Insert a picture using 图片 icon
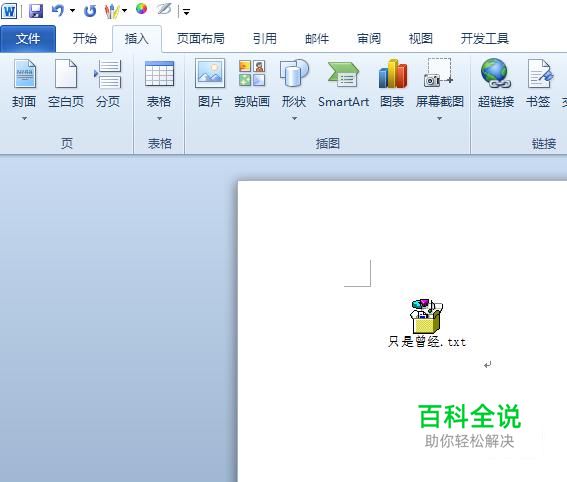This screenshot has height=482, width=567. pyautogui.click(x=210, y=73)
